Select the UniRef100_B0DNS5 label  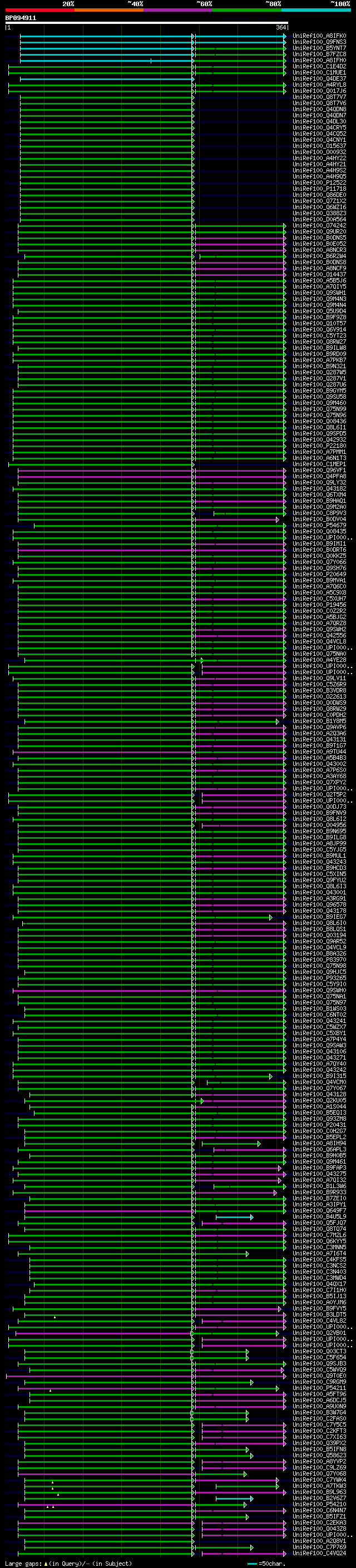coord(319,238)
